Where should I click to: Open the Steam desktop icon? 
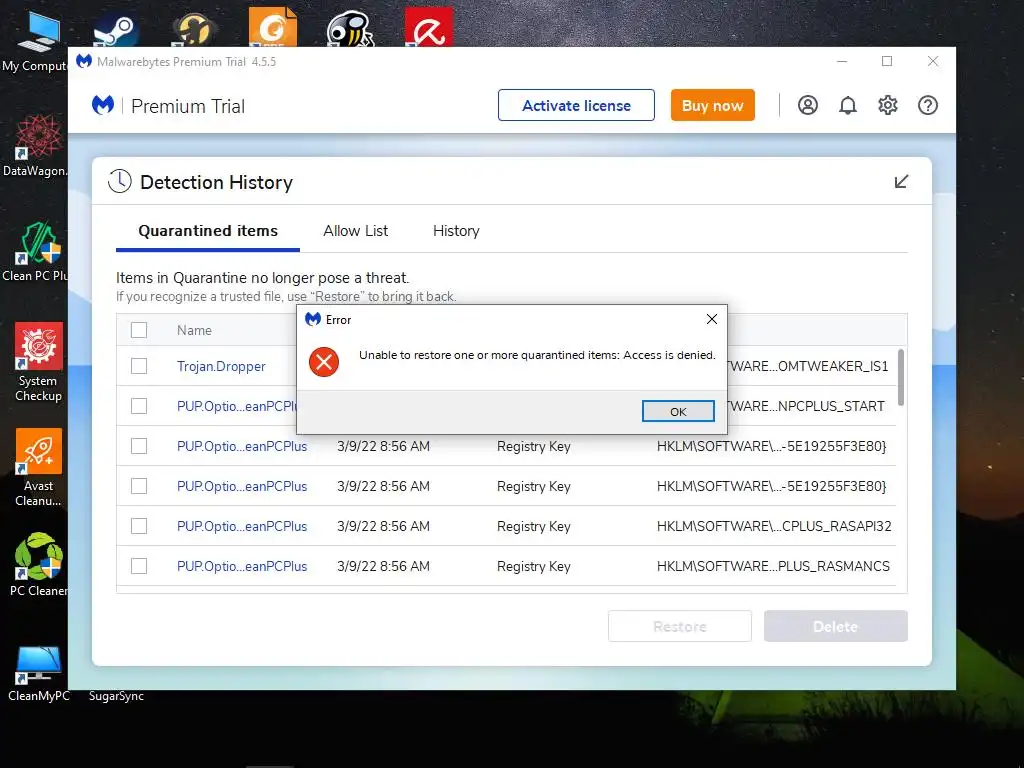pos(116,31)
